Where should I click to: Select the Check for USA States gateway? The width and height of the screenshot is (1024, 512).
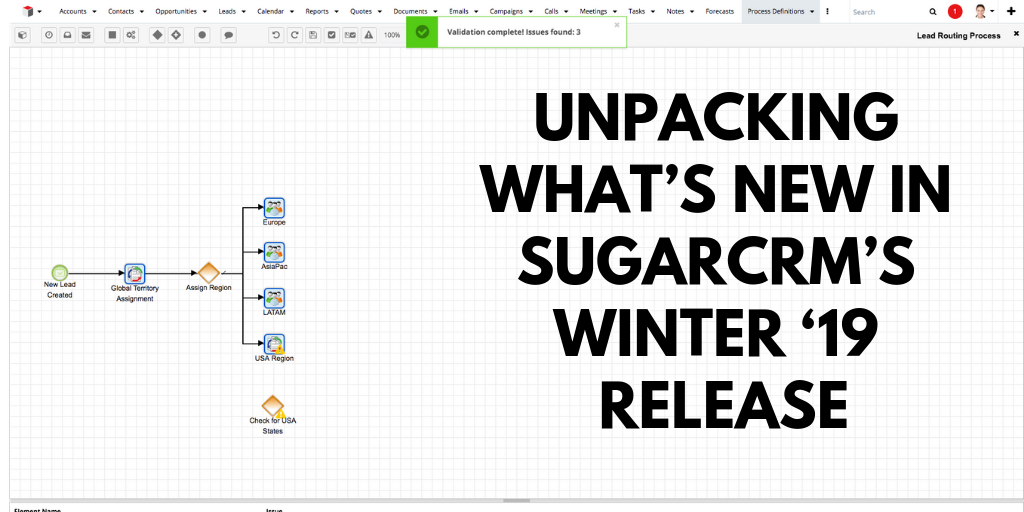[x=273, y=406]
